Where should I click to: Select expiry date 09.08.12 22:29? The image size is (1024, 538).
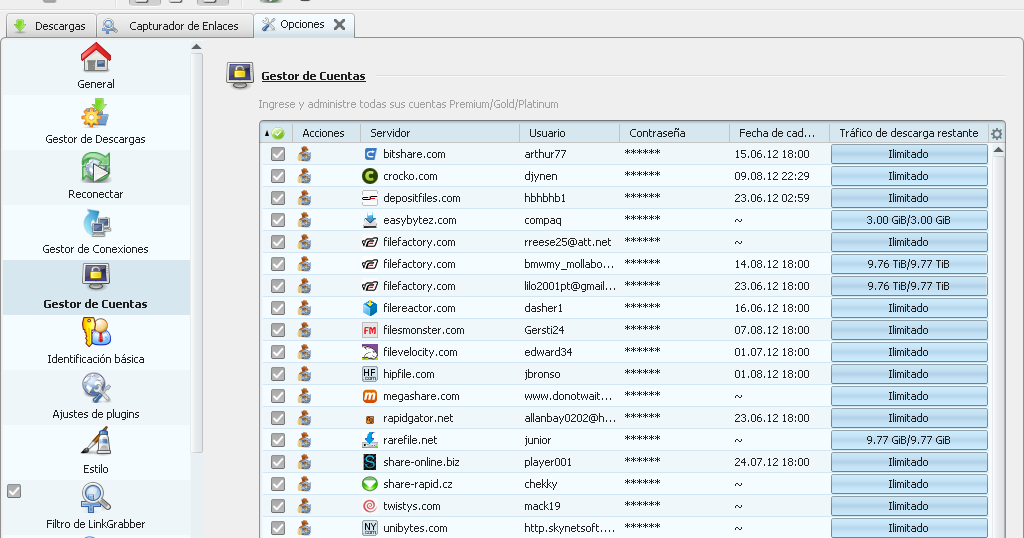point(771,176)
